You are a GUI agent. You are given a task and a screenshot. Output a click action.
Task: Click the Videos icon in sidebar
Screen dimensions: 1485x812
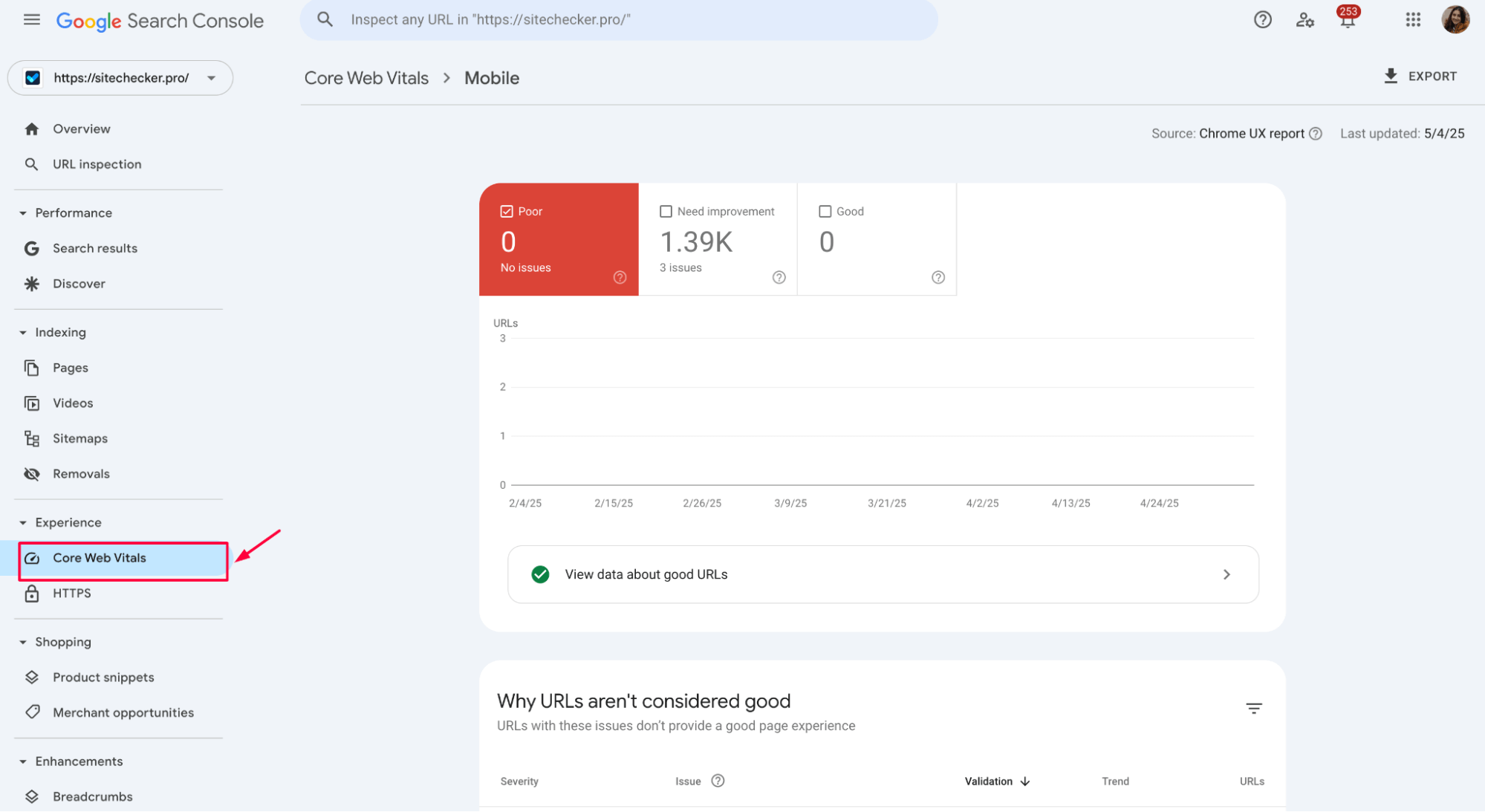31,403
